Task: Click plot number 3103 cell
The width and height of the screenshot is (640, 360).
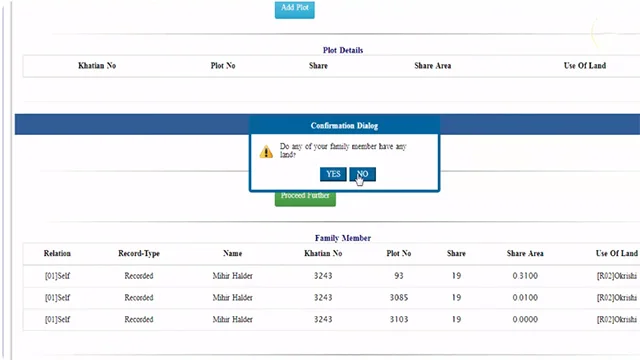Action: click(399, 319)
